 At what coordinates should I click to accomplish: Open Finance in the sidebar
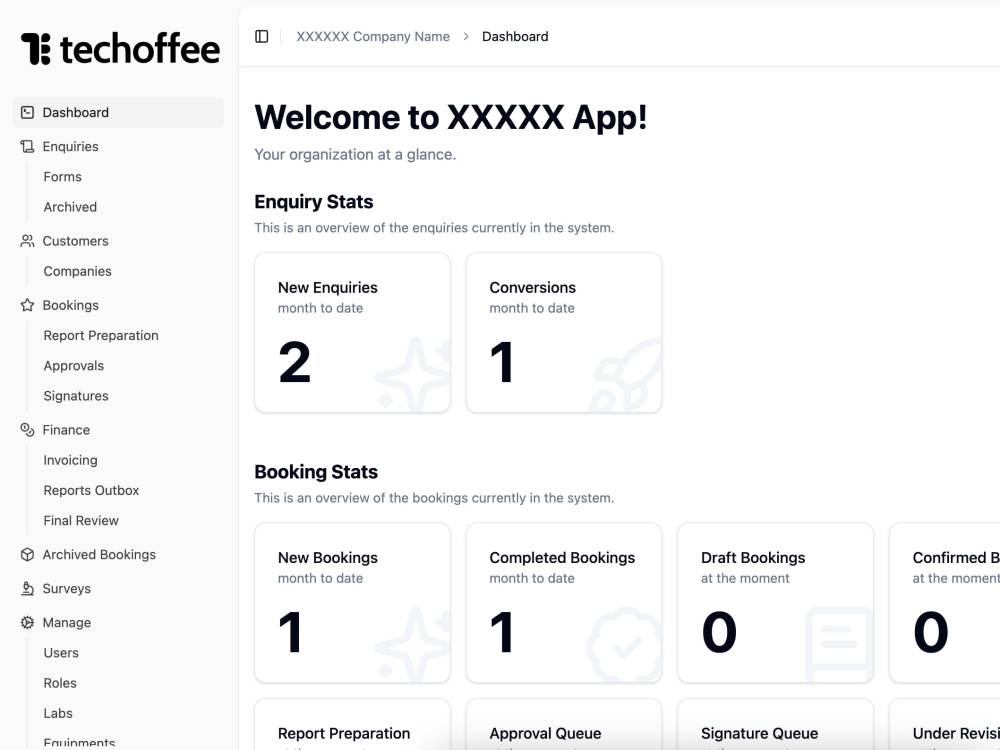point(118,430)
